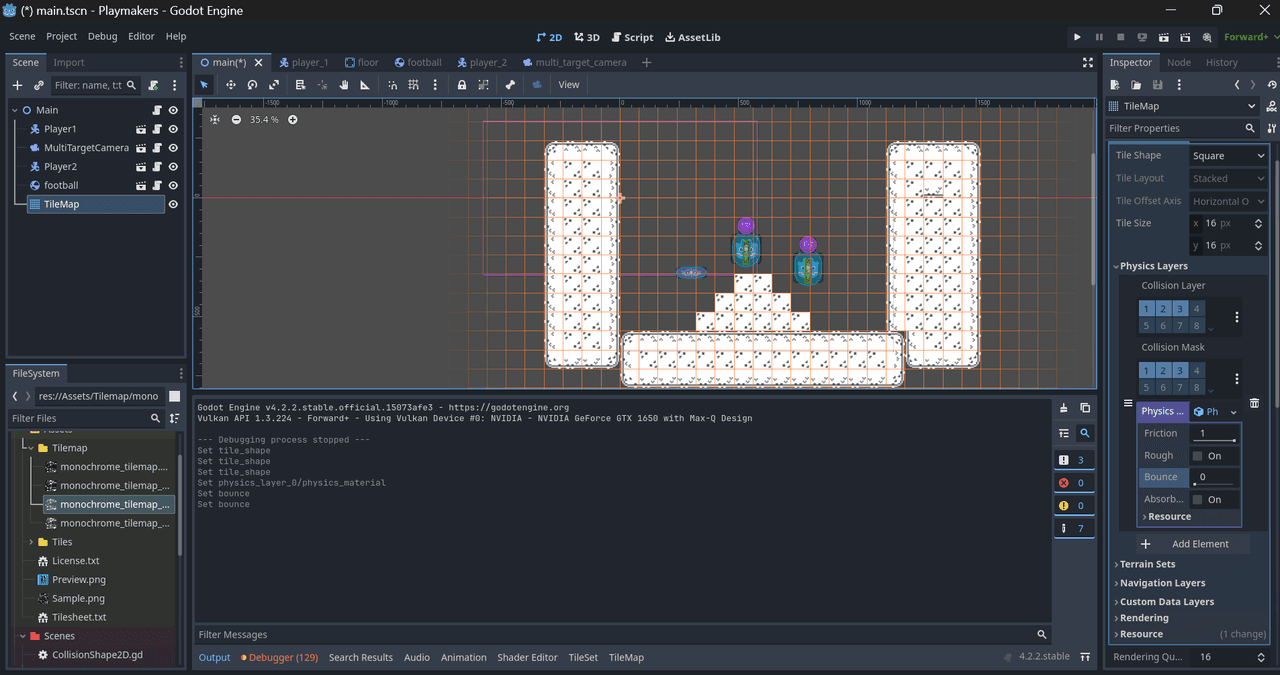Select the Move Mode tool in viewport toolbar
This screenshot has width=1280, height=675.
230,85
